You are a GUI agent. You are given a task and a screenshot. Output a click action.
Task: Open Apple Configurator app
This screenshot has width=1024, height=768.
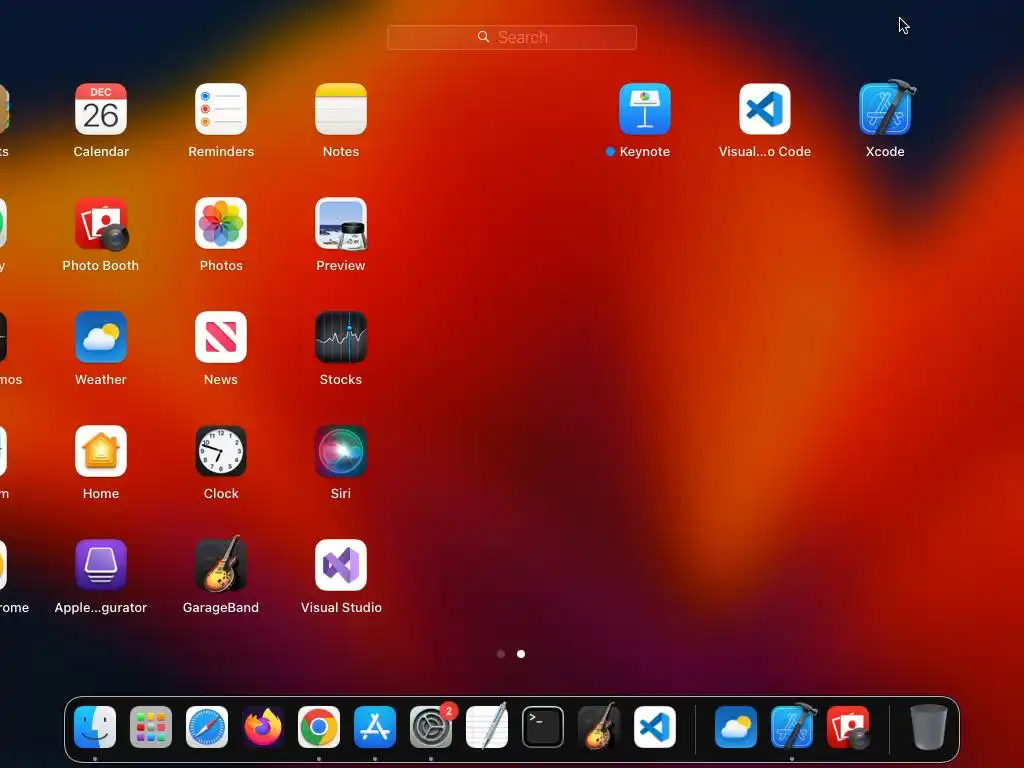point(101,565)
